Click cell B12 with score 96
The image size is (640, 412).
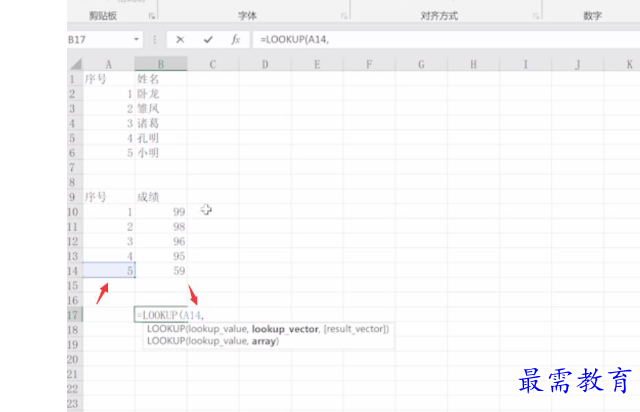(x=161, y=241)
